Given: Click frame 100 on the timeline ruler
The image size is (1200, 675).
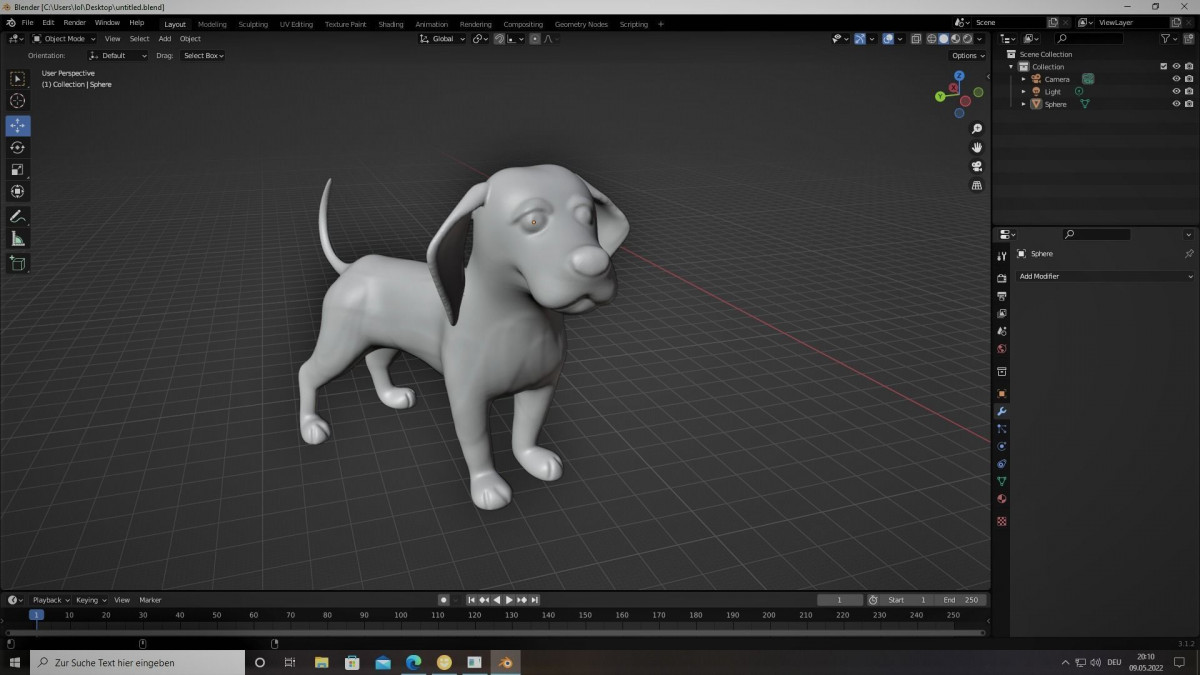Looking at the screenshot, I should (400, 615).
